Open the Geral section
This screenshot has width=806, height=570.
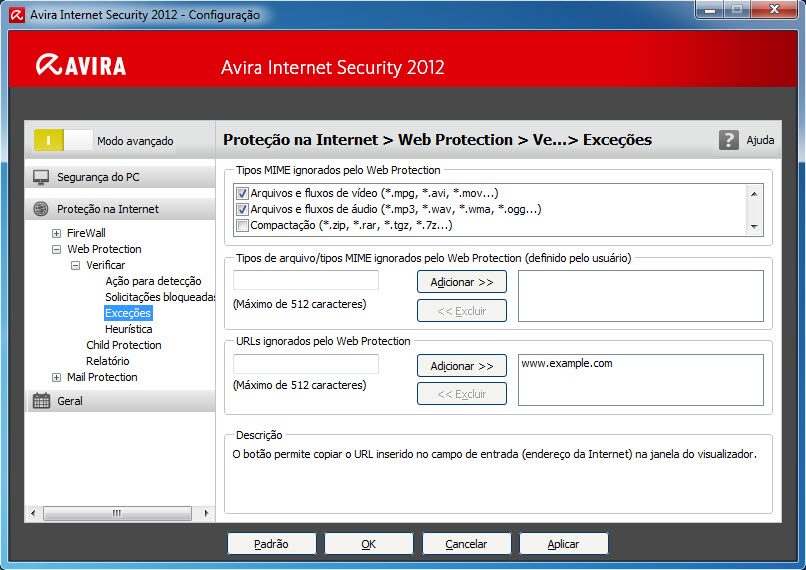tap(120, 401)
